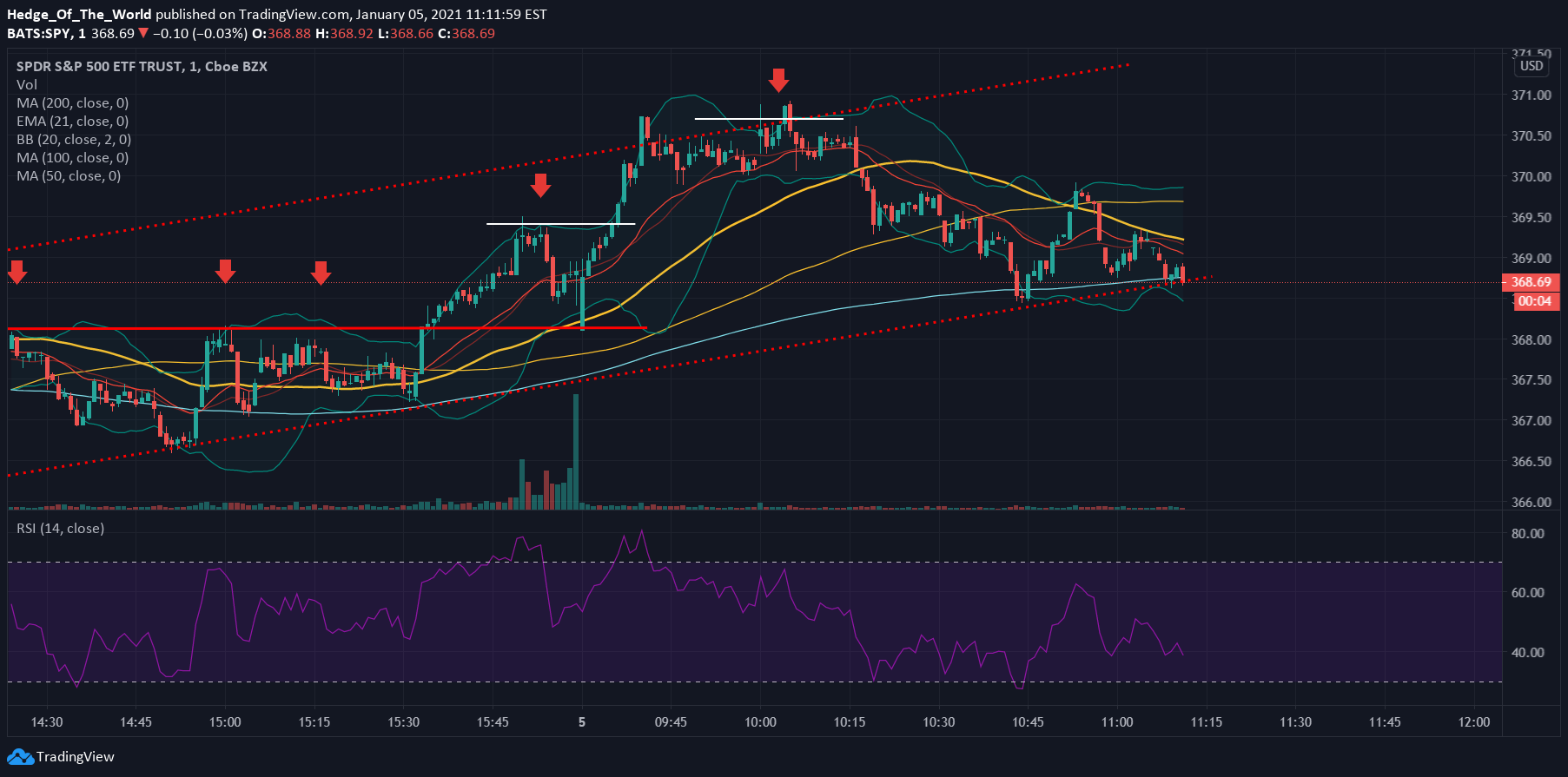This screenshot has height=777, width=1568.
Task: Click the 15:00 time axis label
Action: (225, 722)
